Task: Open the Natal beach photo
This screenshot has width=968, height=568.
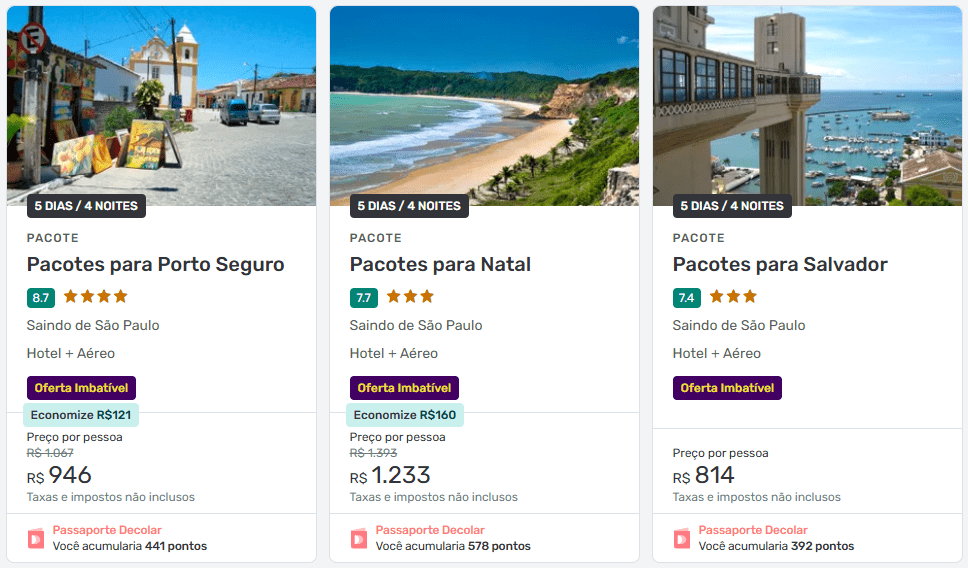Action: pos(484,105)
